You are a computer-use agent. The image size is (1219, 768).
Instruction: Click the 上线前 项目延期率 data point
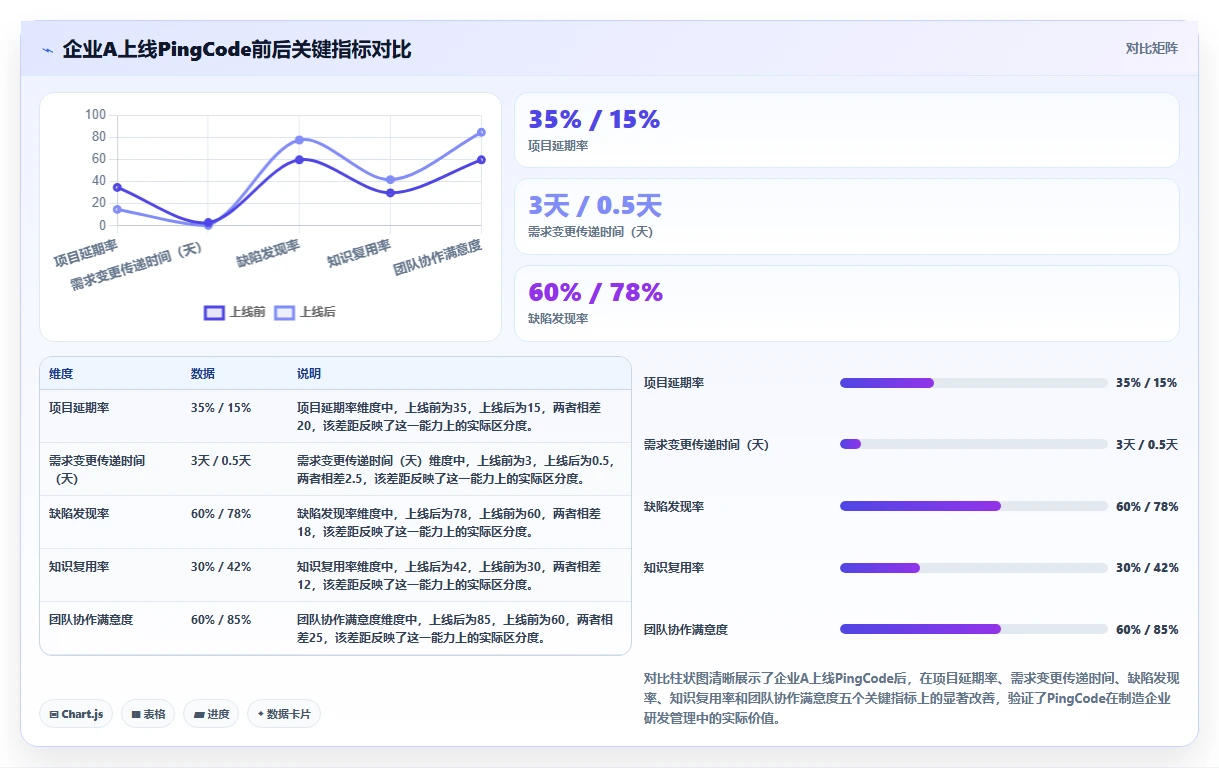(x=117, y=187)
